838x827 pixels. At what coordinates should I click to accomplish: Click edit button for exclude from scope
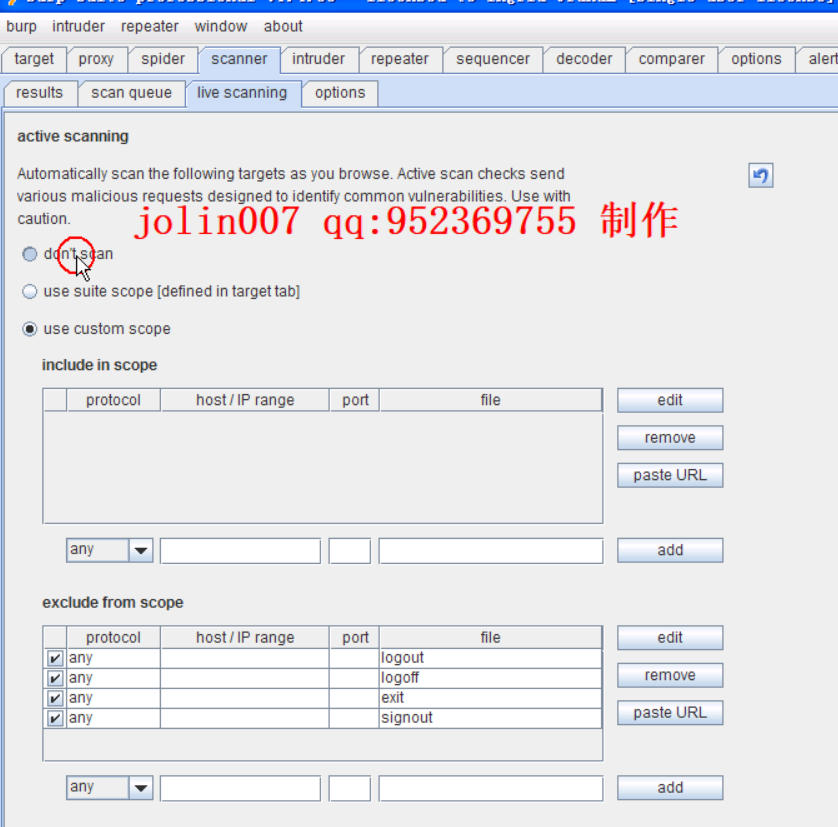click(x=670, y=638)
